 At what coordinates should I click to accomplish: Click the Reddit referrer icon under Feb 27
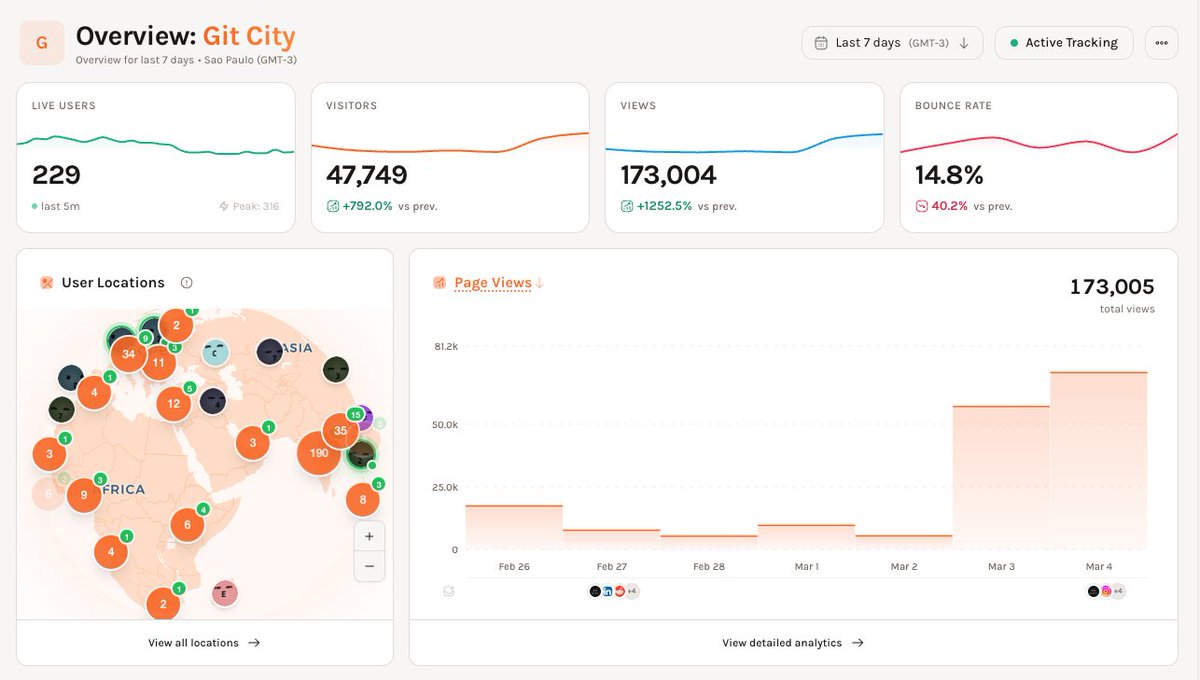click(x=620, y=591)
